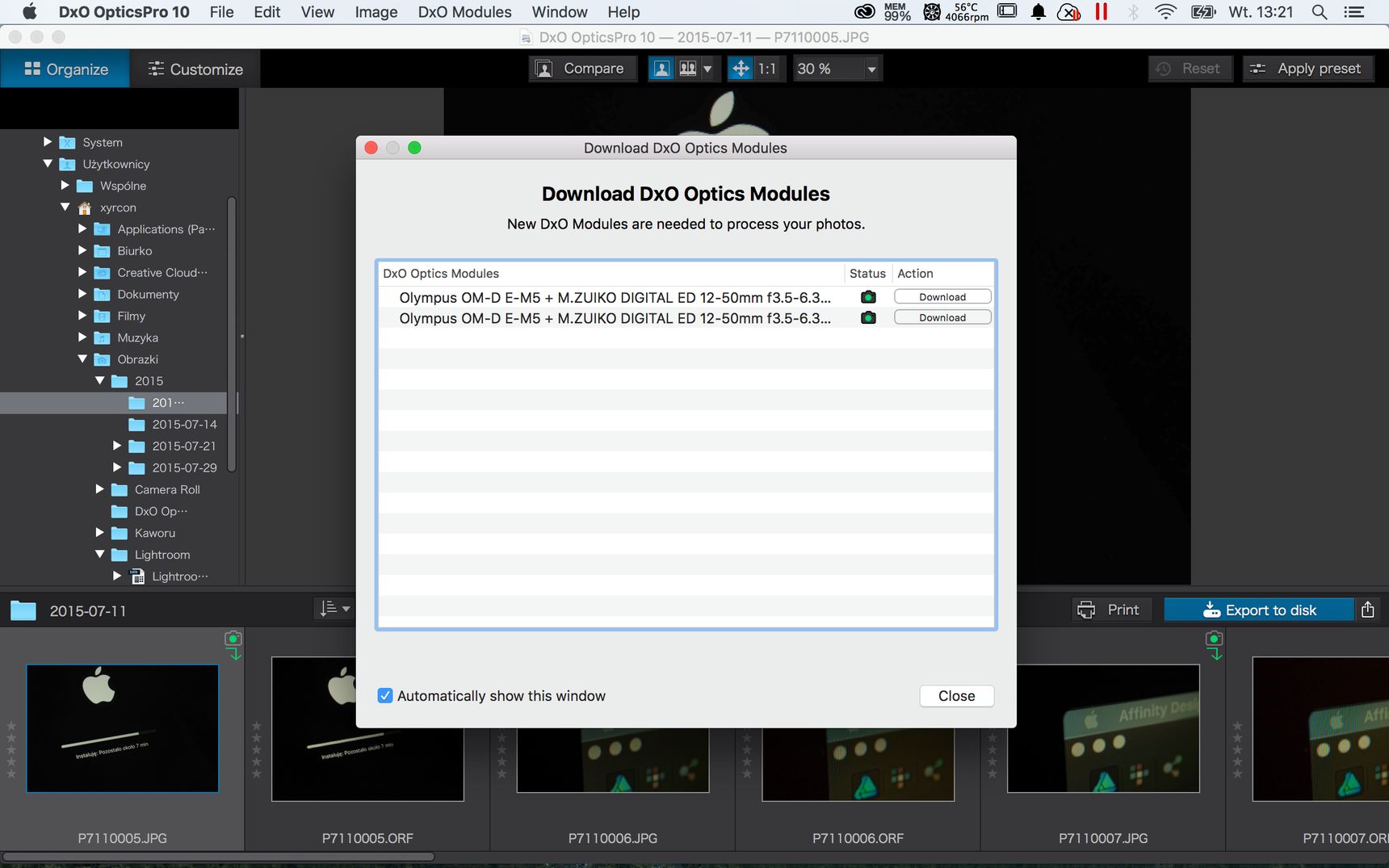Expand the Wspólne folder
The image size is (1389, 868).
click(x=65, y=186)
